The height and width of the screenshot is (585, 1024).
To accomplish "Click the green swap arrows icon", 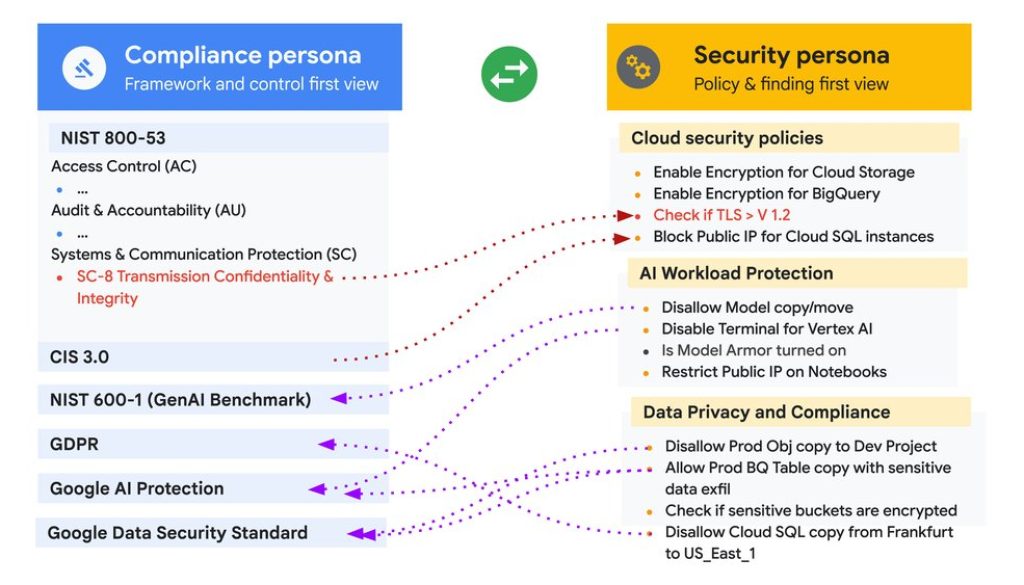I will (x=509, y=74).
